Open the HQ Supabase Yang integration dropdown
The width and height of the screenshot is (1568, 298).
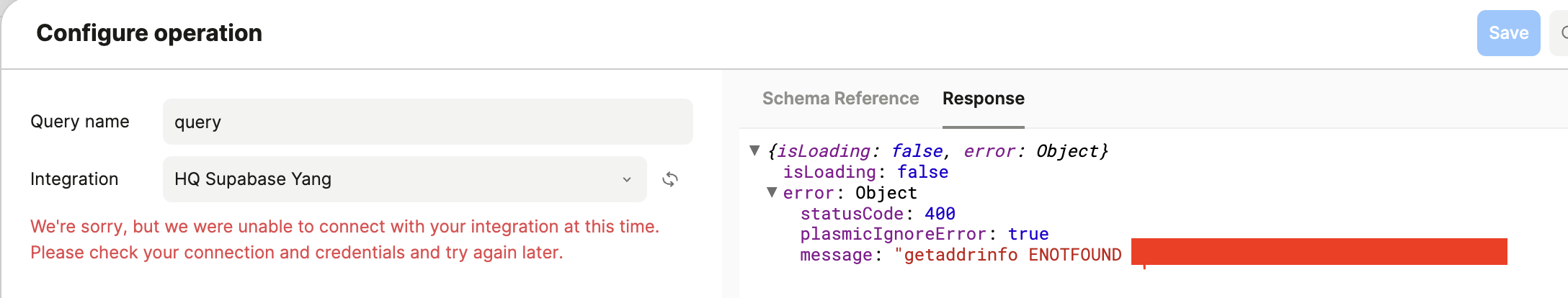[404, 179]
